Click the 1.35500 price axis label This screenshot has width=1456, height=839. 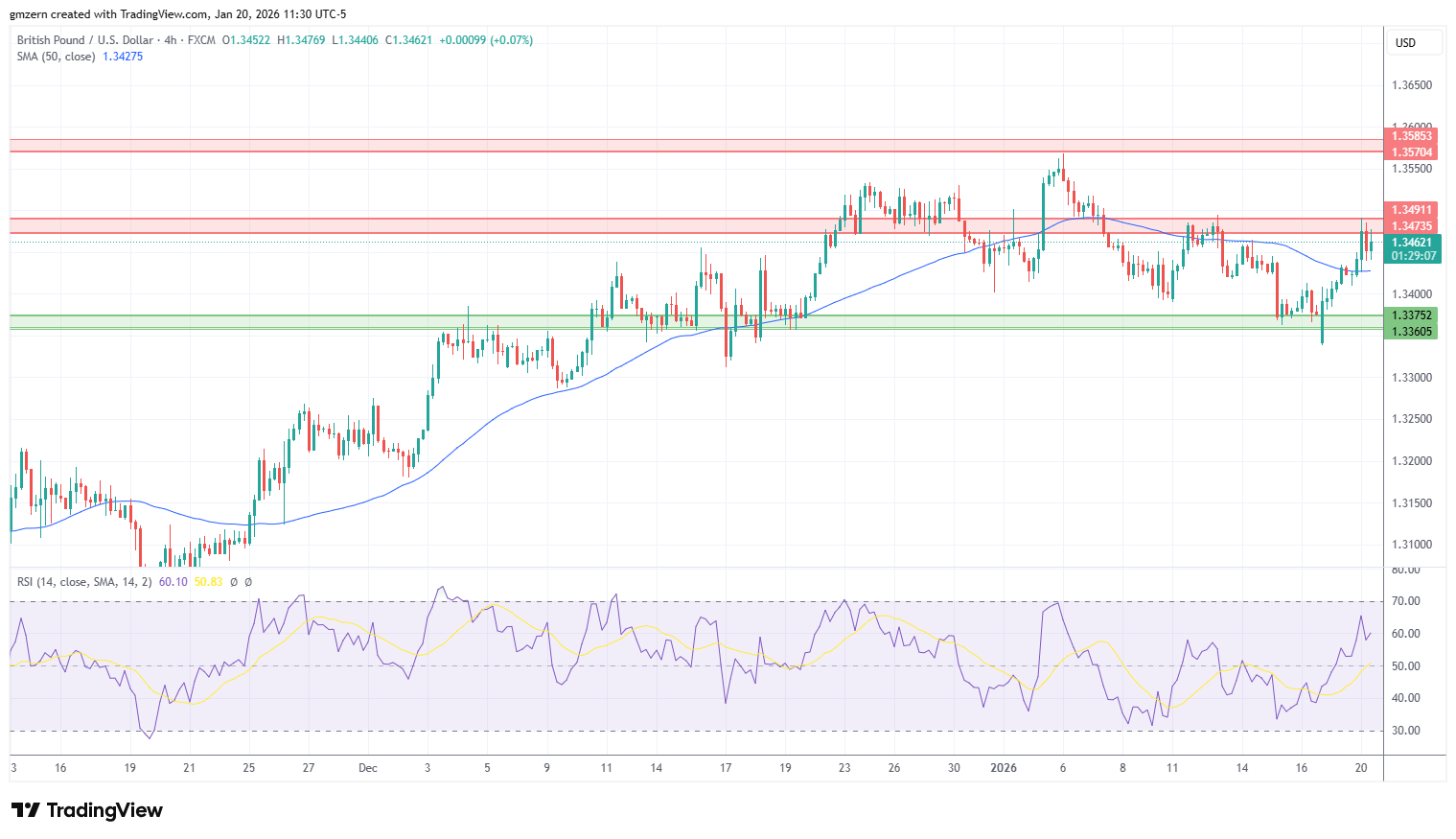1412,169
